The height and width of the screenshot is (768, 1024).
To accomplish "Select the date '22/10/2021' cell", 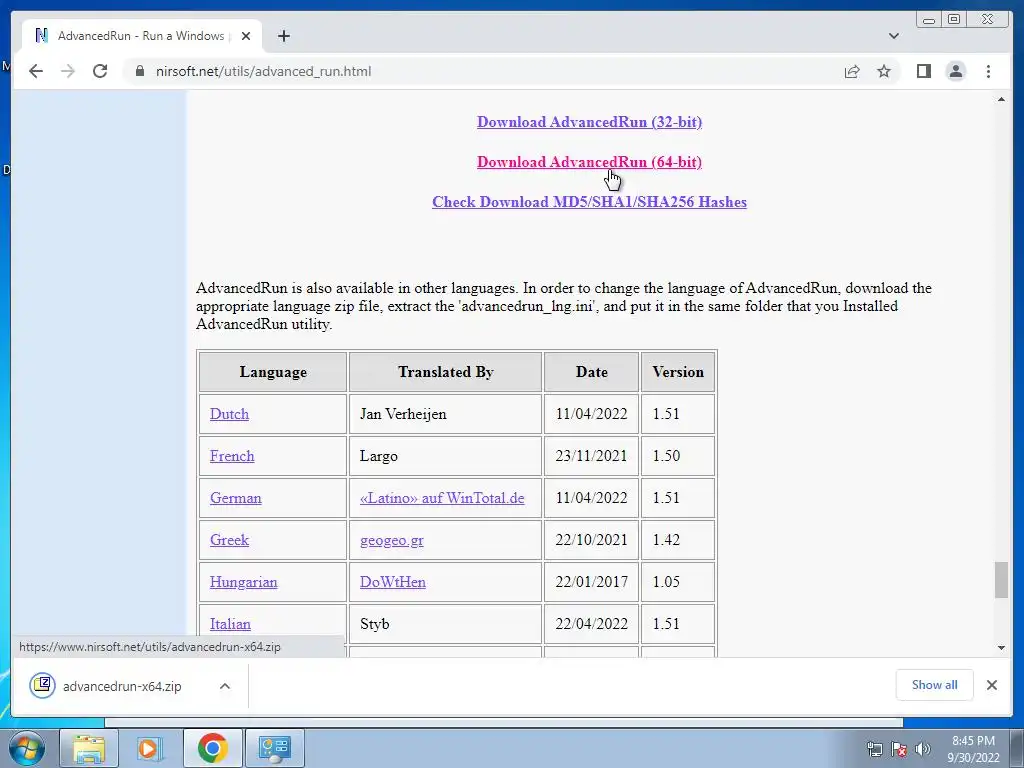I will (591, 540).
